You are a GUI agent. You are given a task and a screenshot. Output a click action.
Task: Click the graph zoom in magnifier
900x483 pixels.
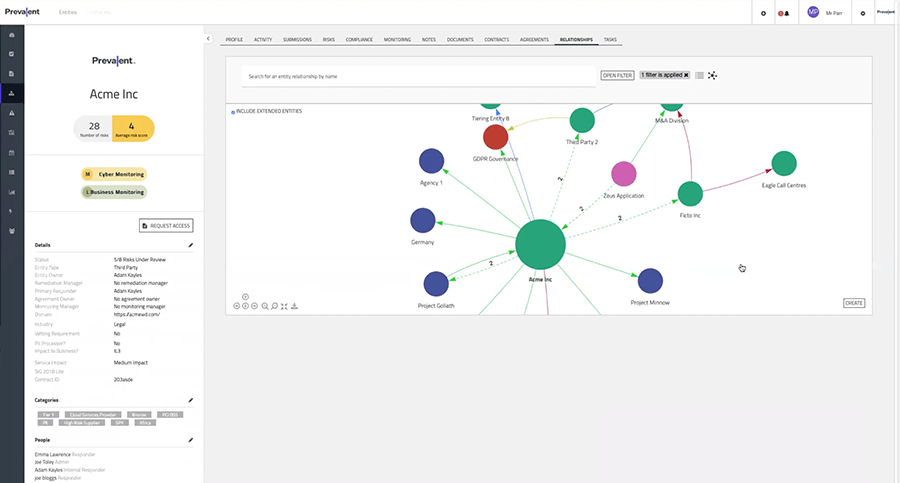(265, 306)
